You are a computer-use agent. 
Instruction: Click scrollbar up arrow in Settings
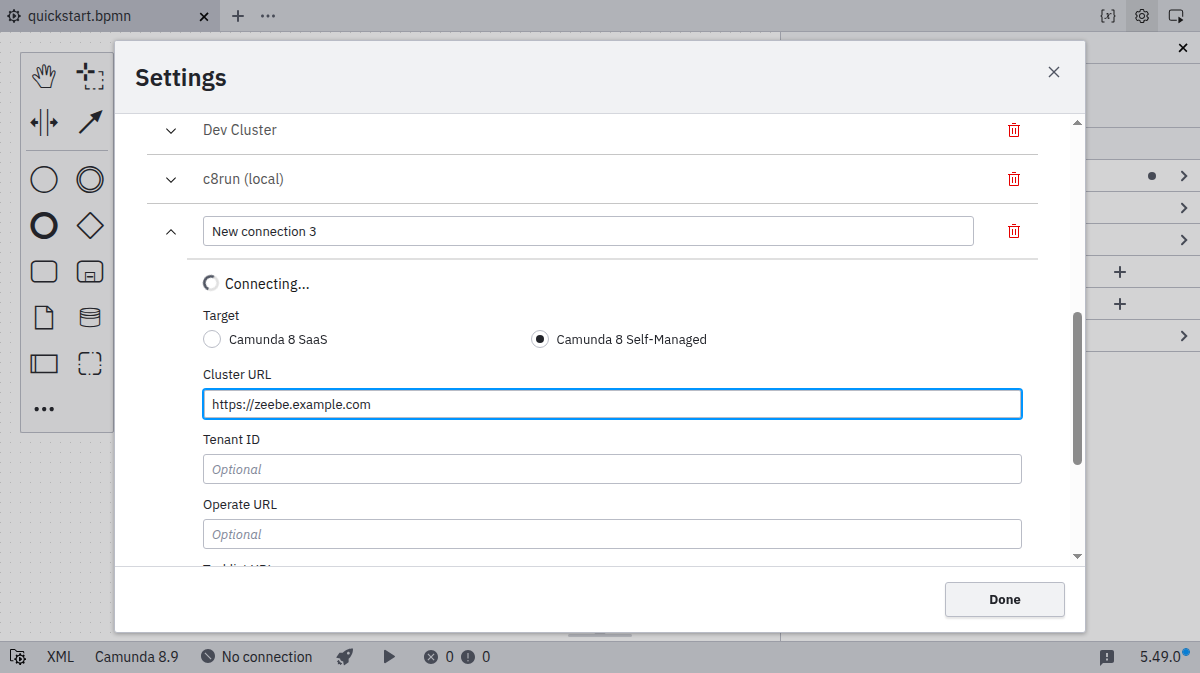coord(1077,122)
